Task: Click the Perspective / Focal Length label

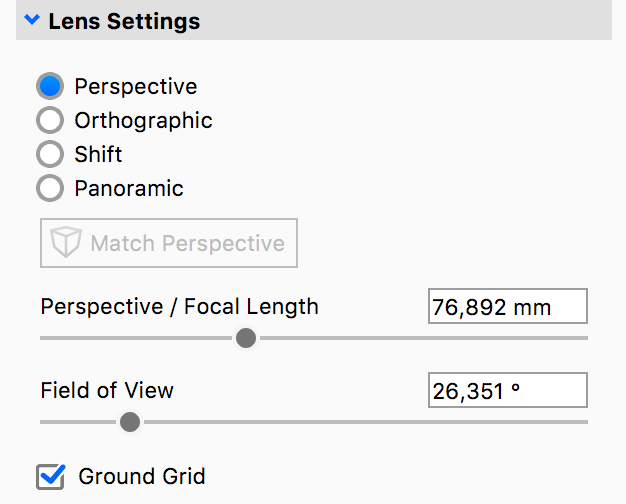Action: (179, 306)
